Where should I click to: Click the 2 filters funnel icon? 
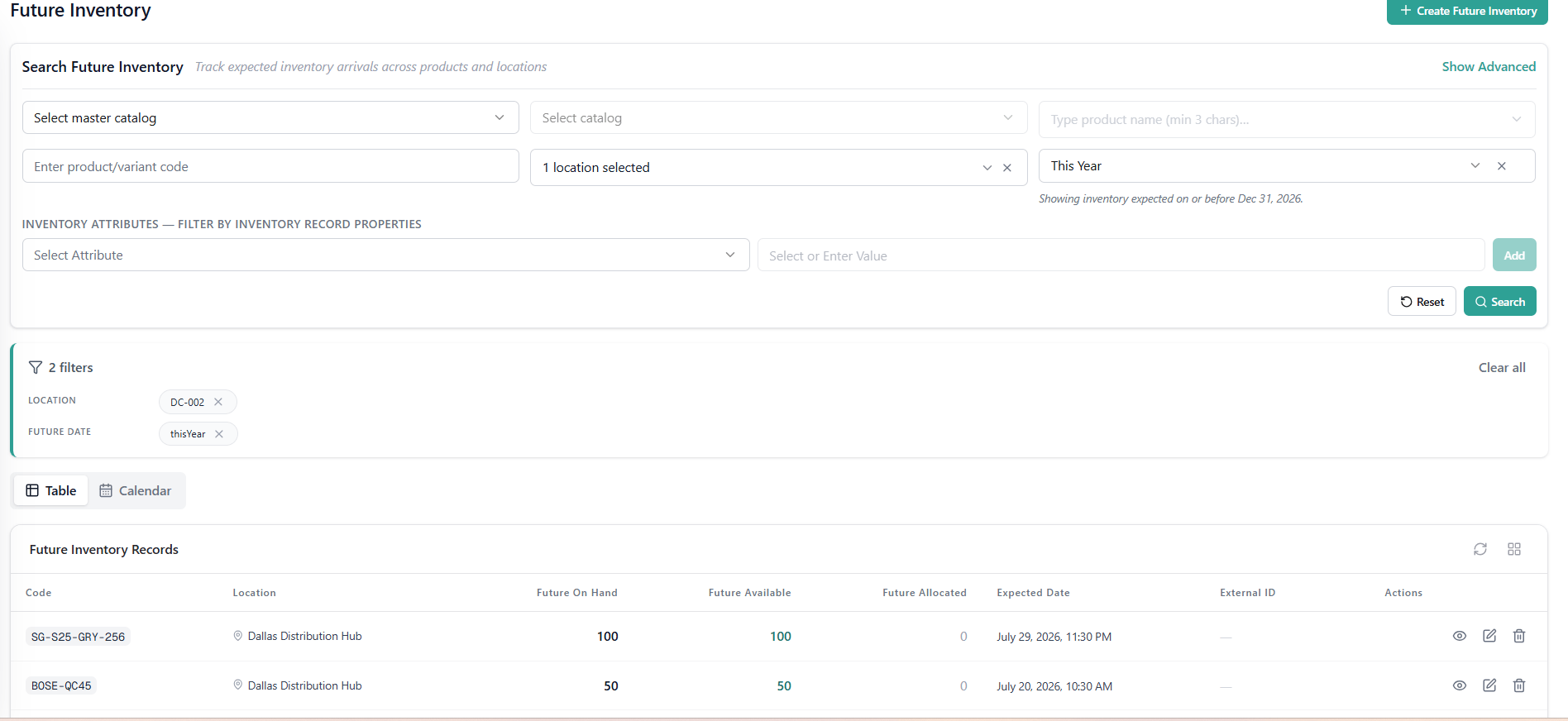click(36, 367)
